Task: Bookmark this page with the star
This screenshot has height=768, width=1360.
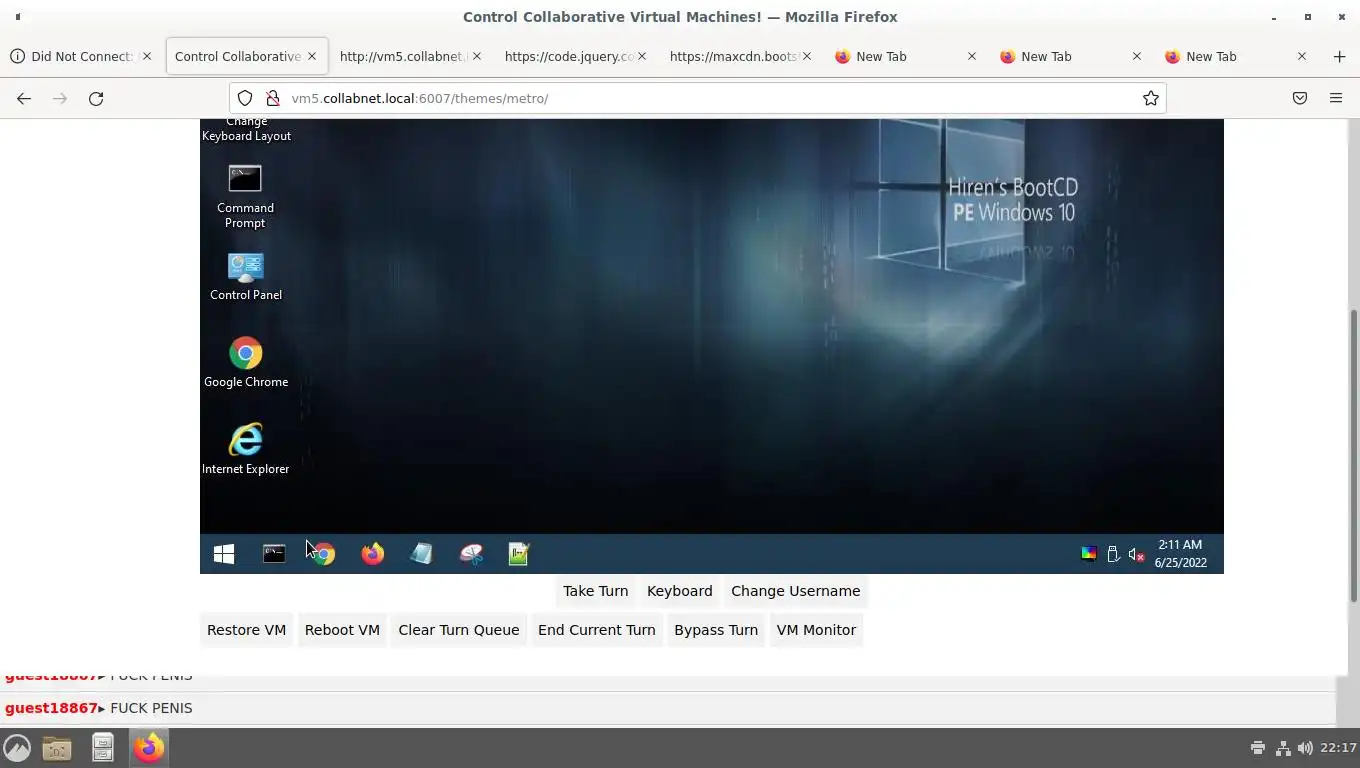Action: point(1151,98)
